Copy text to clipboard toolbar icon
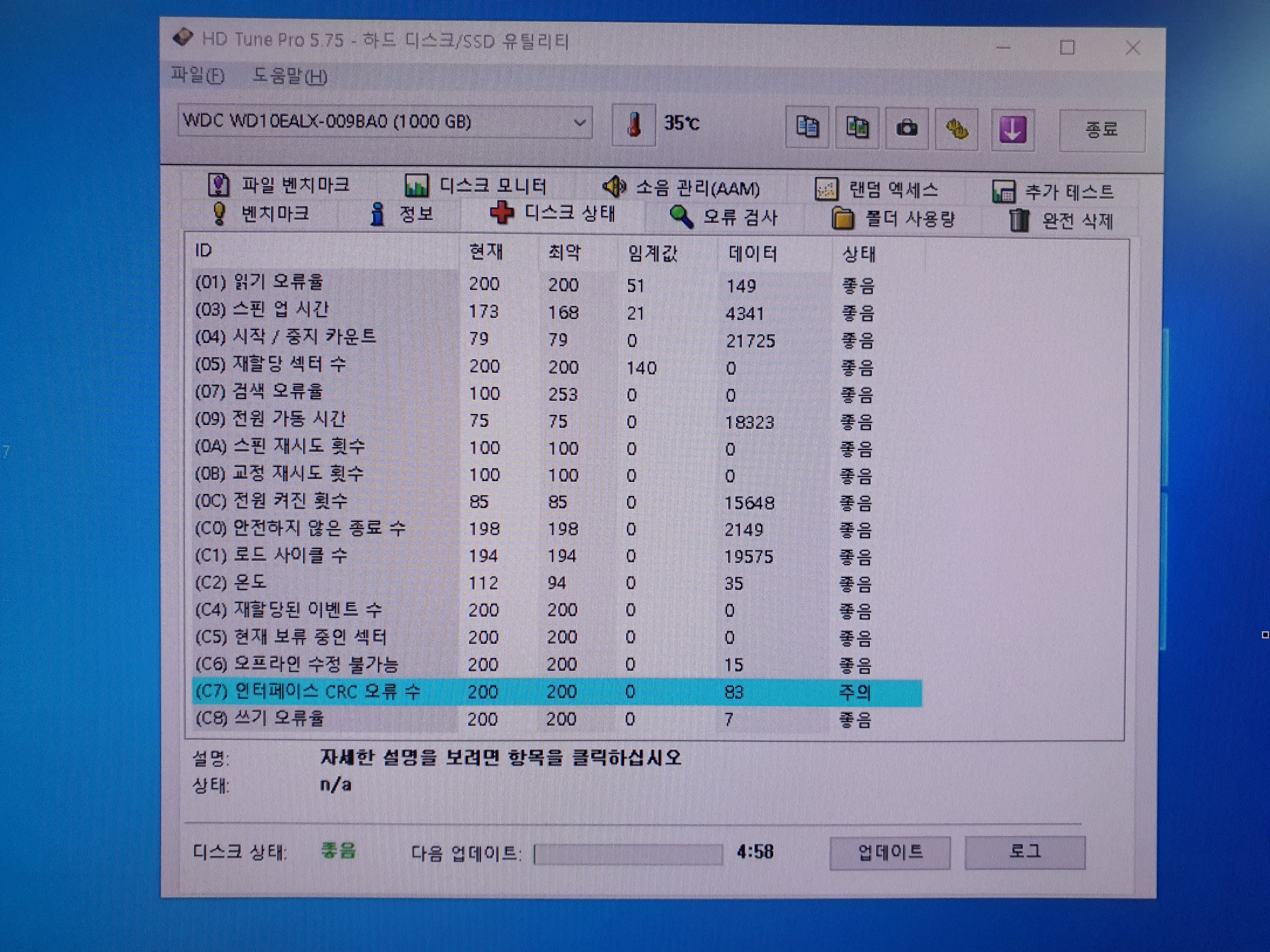This screenshot has width=1270, height=952. point(807,127)
